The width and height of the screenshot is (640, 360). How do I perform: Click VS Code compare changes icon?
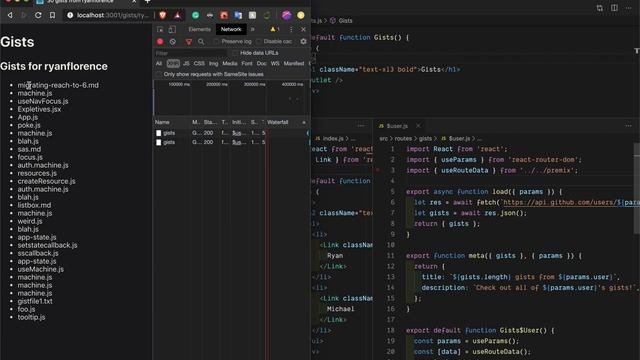(x=600, y=8)
